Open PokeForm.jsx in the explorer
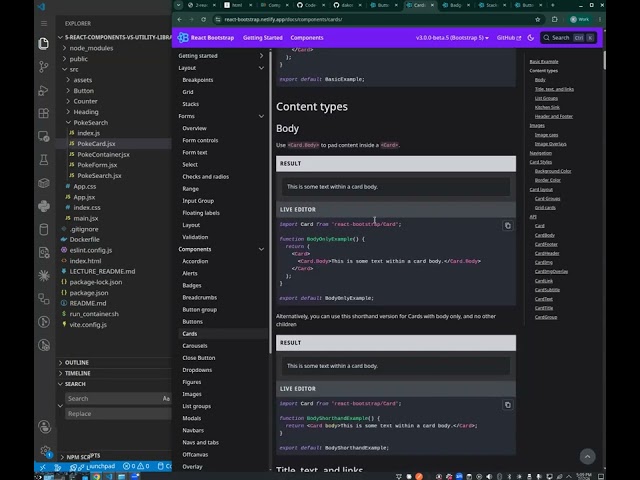The image size is (640, 480). (x=97, y=165)
